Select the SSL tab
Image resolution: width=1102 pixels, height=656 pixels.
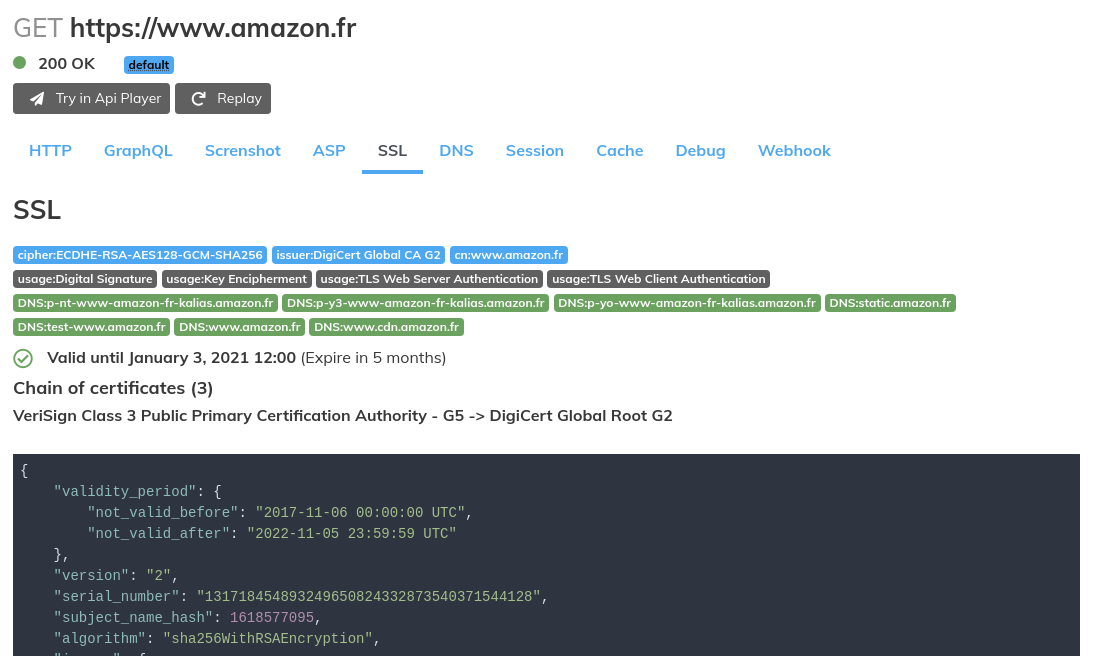pos(392,150)
